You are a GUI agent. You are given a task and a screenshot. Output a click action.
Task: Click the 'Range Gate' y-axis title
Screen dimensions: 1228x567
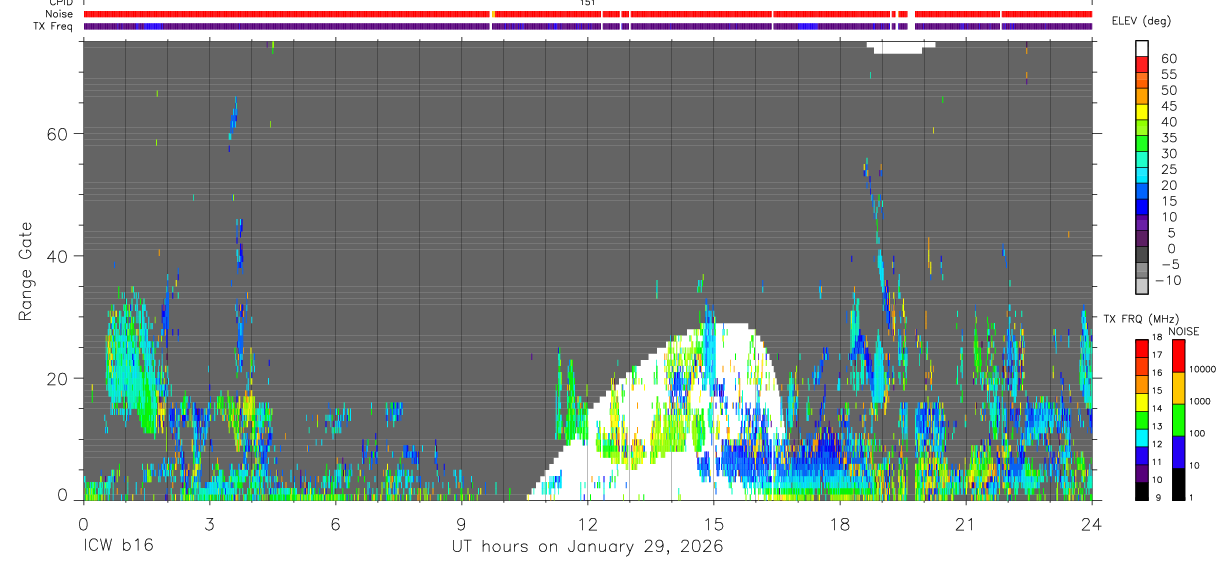point(26,271)
